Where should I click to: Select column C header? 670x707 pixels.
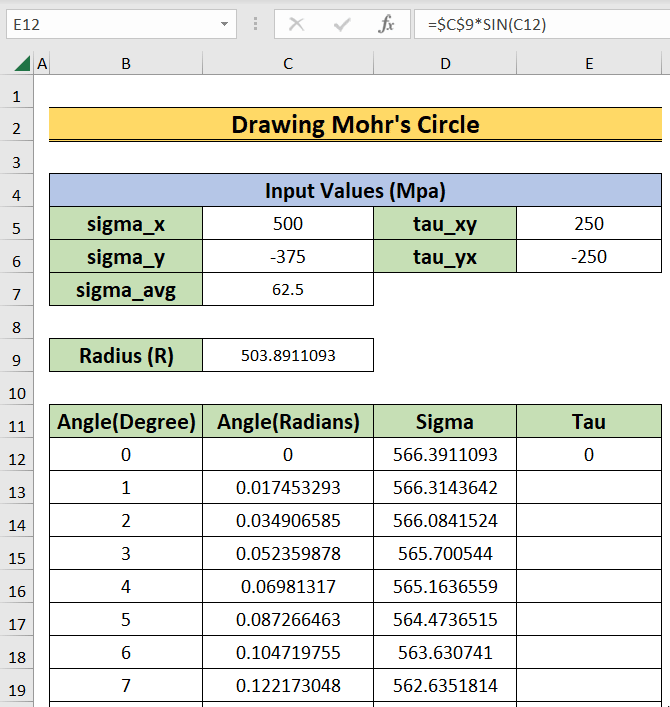coord(288,64)
